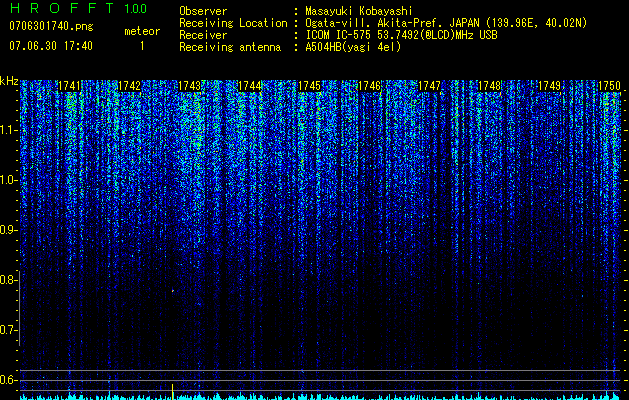629x400 pixels.
Task: Click the Observer field label
Action: point(203,11)
